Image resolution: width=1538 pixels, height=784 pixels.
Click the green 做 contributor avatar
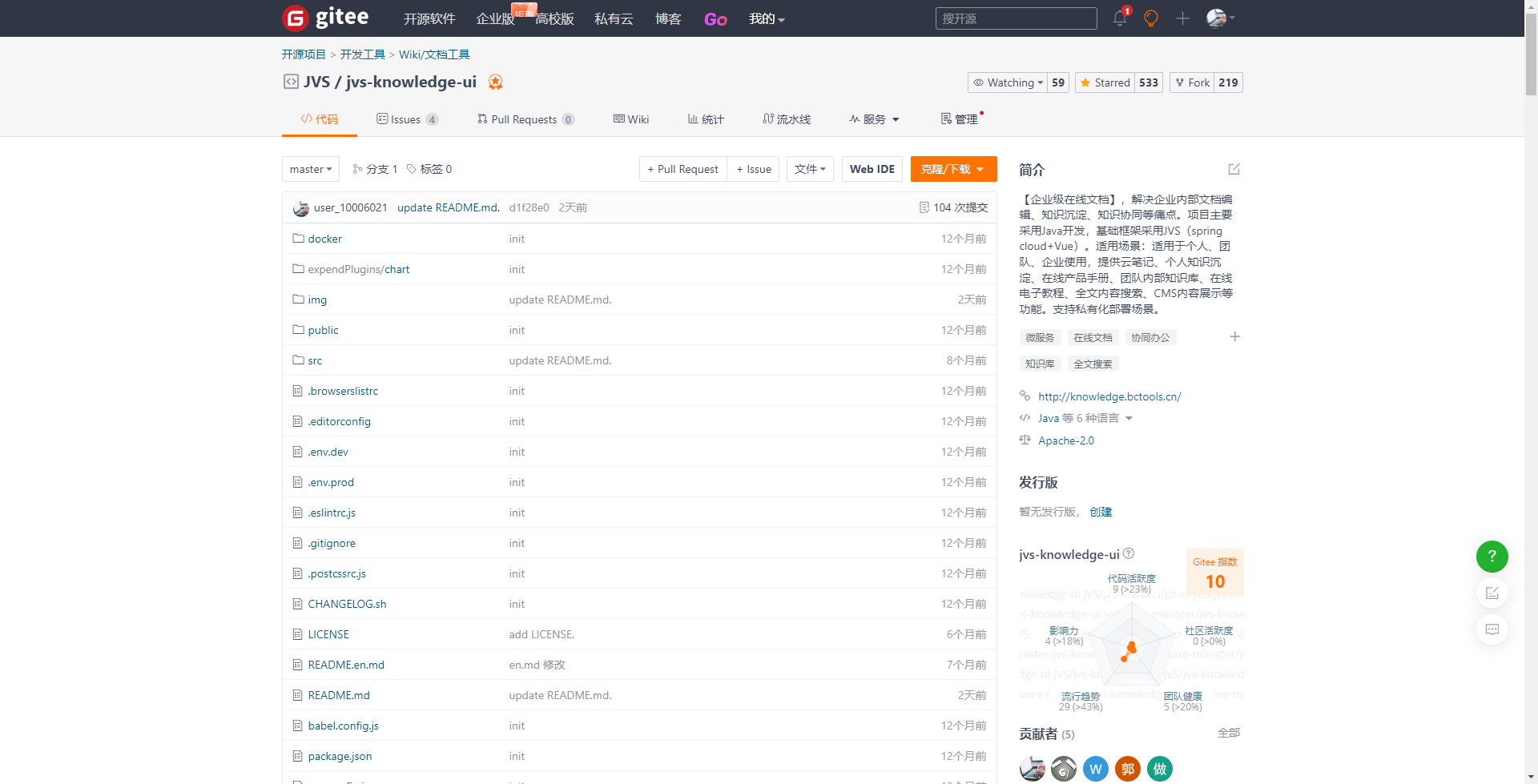point(1160,769)
